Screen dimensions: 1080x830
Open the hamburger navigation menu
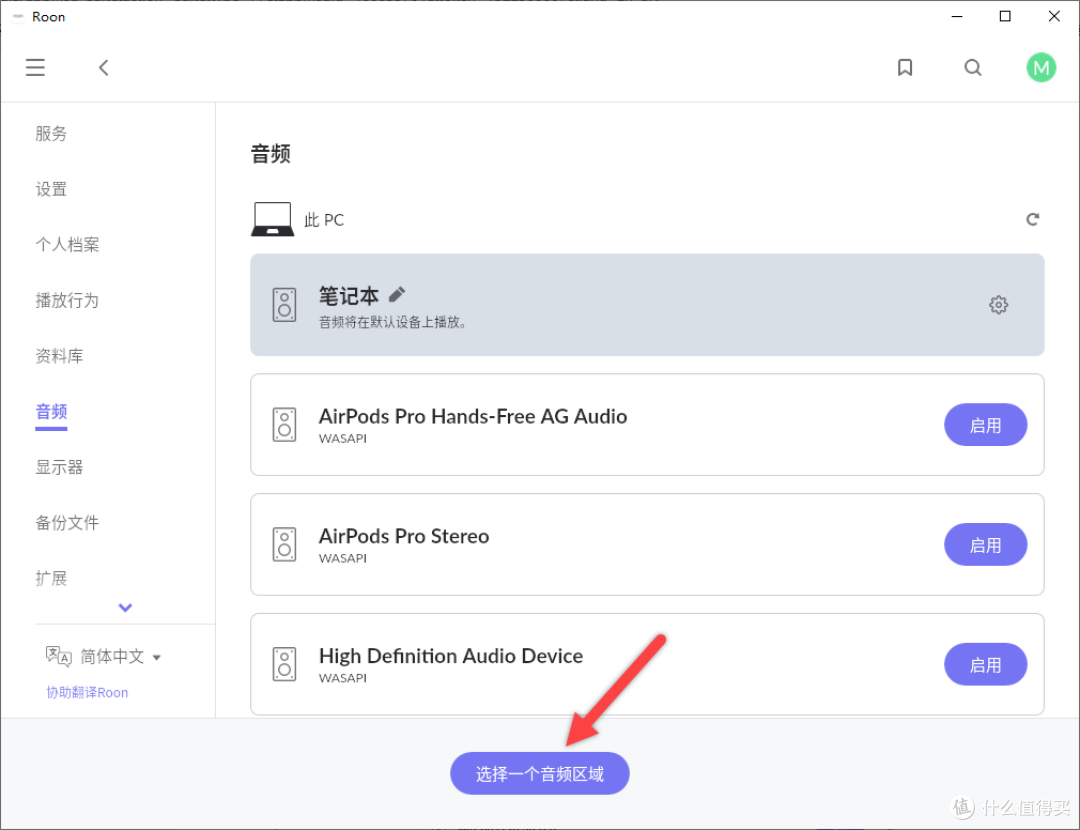pos(36,68)
